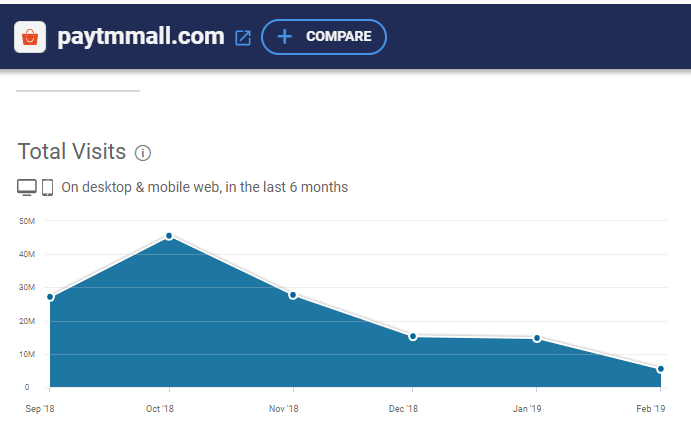Viewport: 691px width, 429px height.
Task: Click the desktop & mobile web description text
Action: pyautogui.click(x=204, y=187)
